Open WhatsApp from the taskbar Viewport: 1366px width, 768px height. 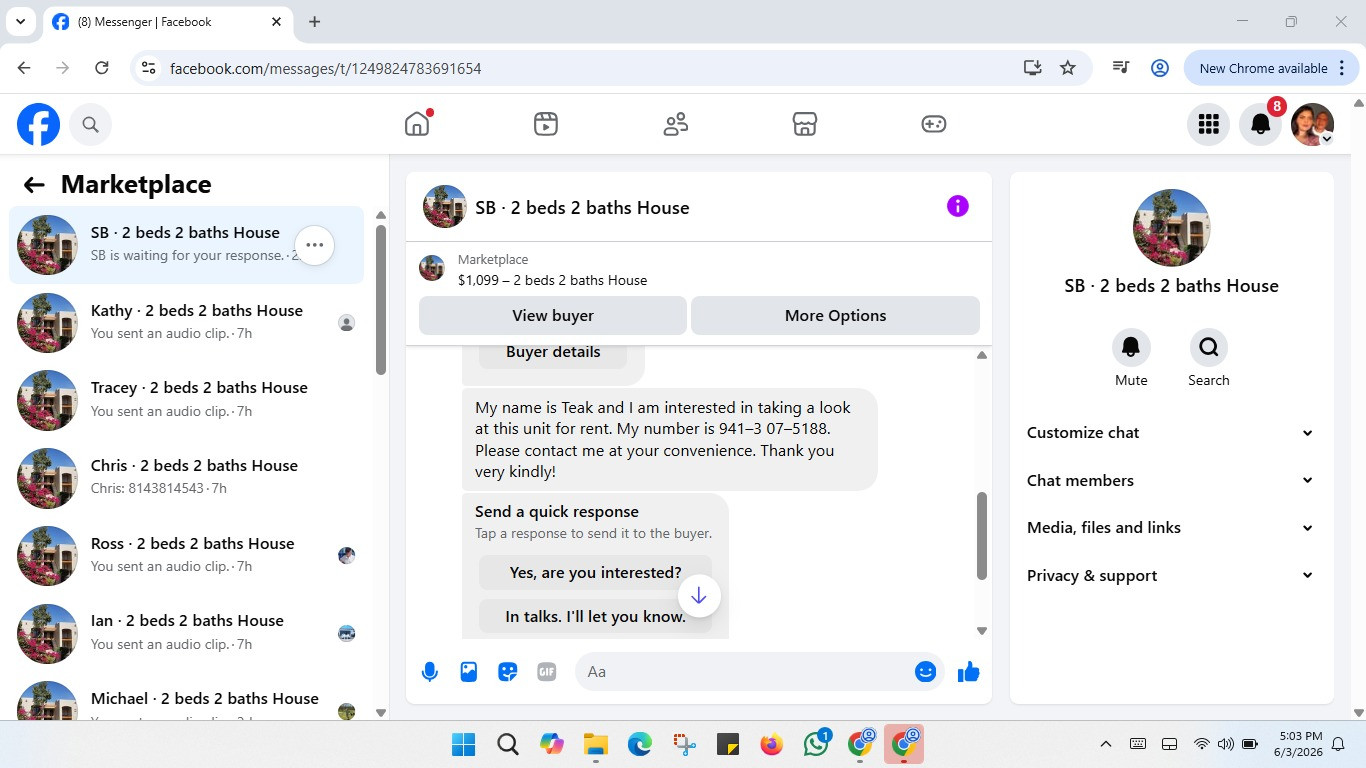click(x=816, y=744)
